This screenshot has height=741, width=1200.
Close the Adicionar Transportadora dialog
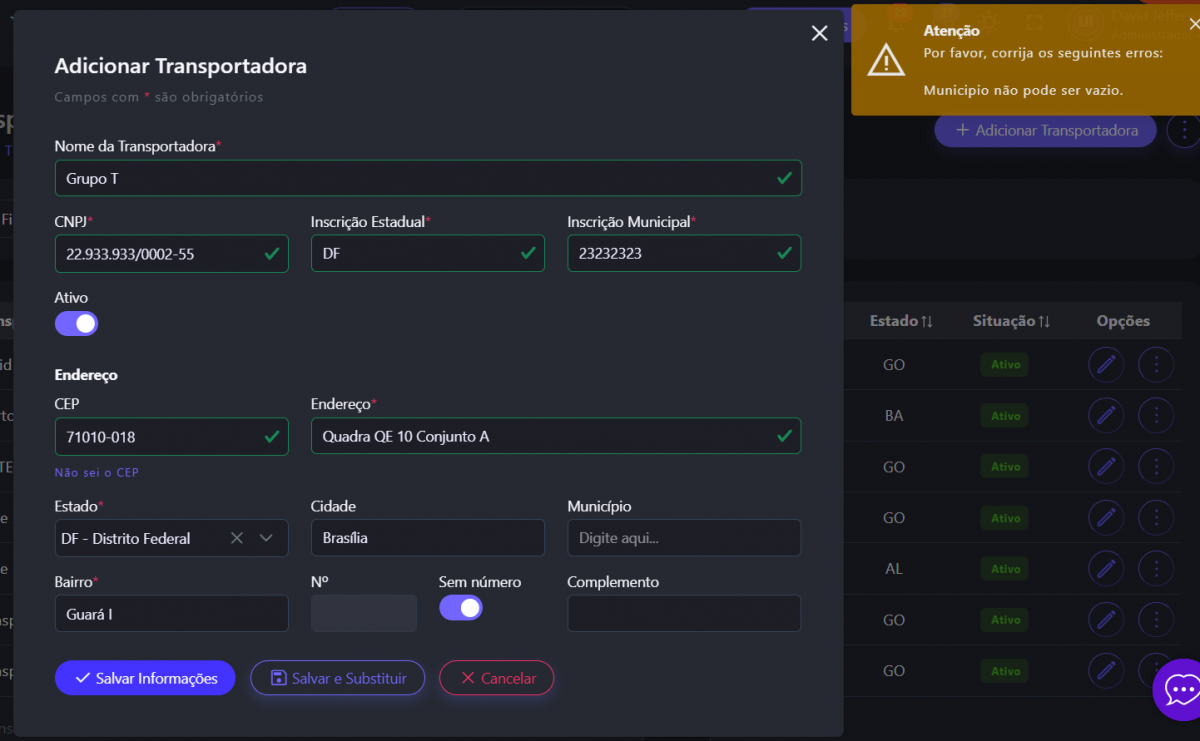point(819,33)
